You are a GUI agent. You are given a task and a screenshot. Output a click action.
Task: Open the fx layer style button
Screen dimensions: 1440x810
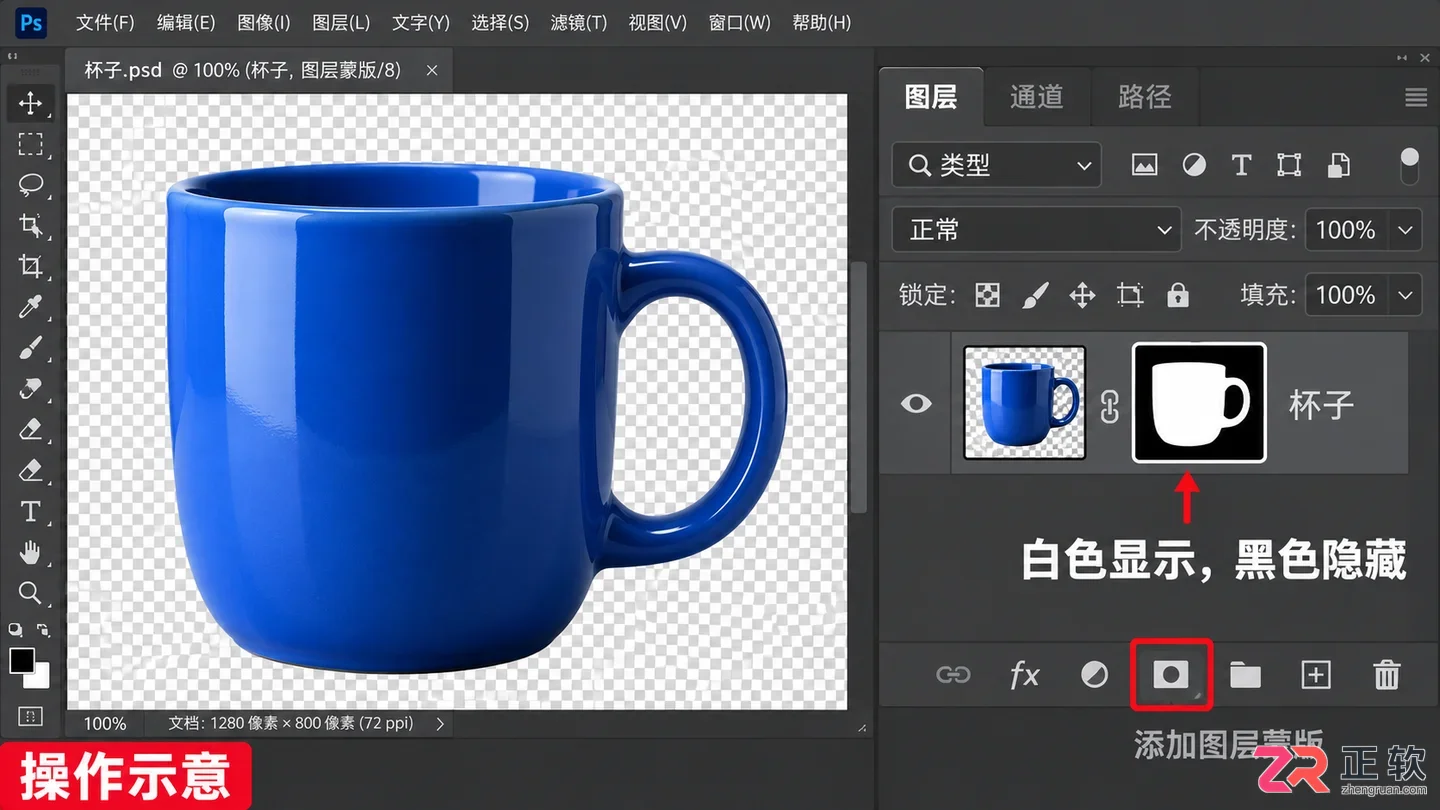1024,675
